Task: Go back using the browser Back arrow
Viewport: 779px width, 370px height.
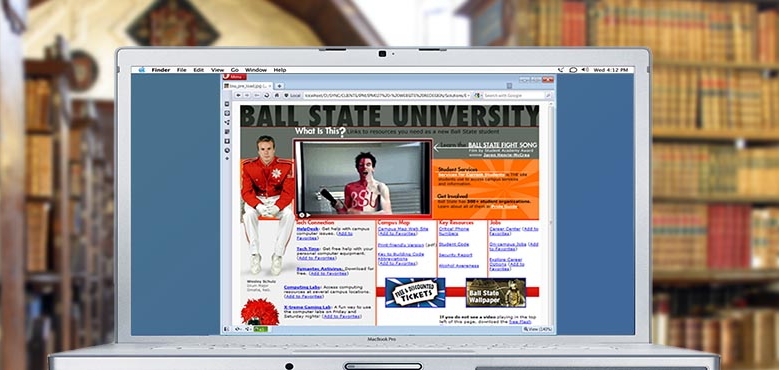Action: (x=238, y=95)
